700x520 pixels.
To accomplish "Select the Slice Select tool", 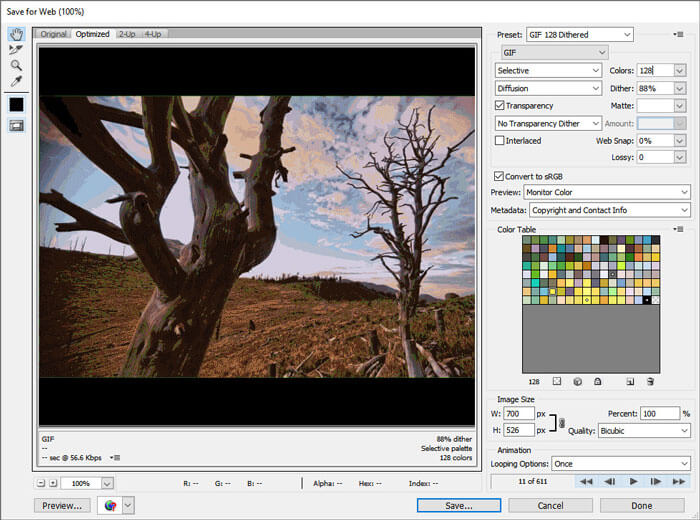I will pyautogui.click(x=17, y=50).
